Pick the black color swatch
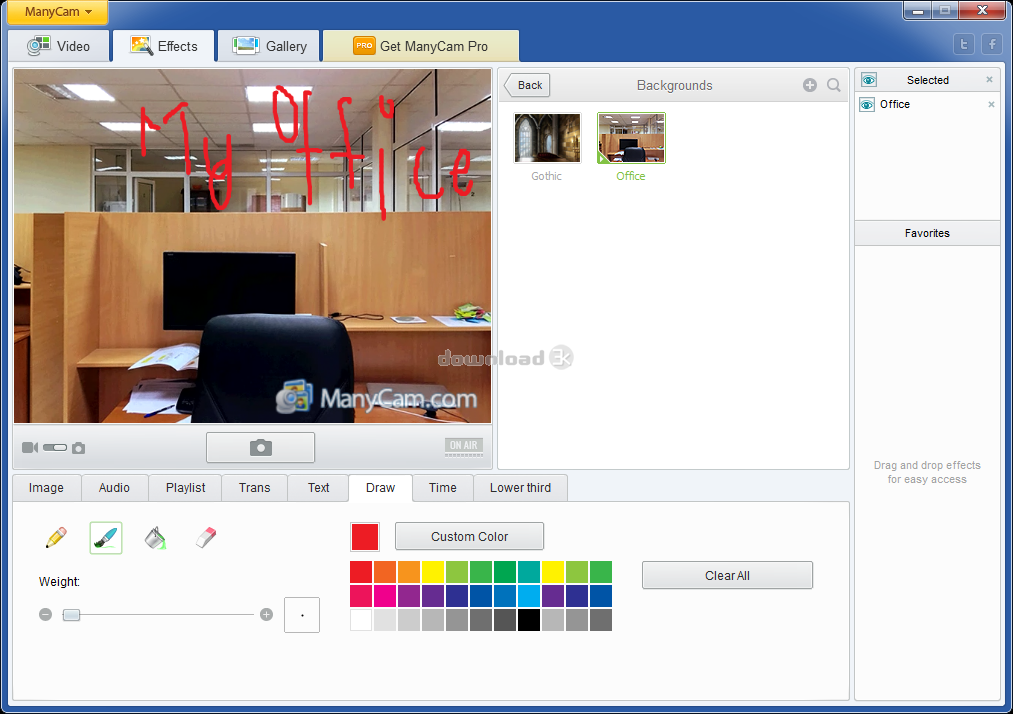 (529, 620)
